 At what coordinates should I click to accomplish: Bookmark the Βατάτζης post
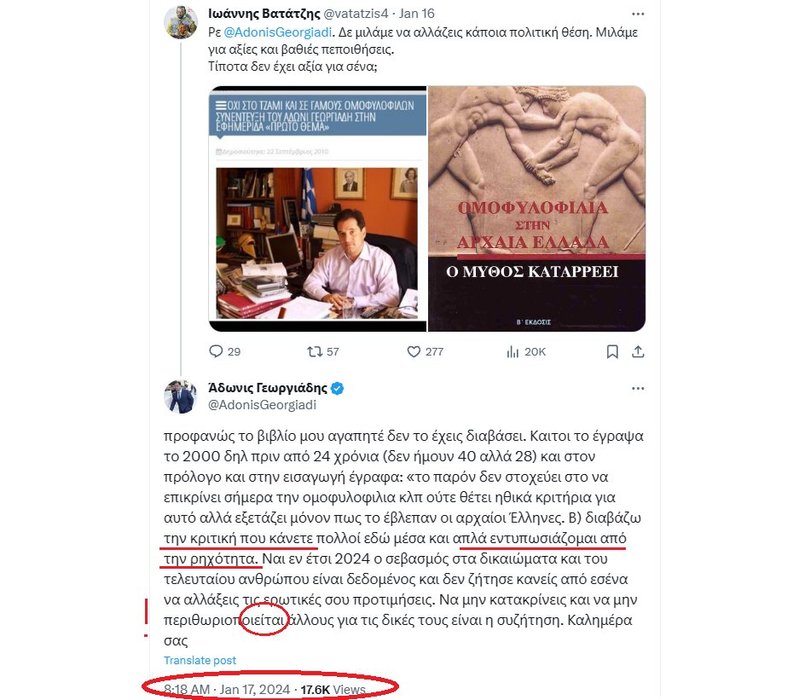(612, 352)
